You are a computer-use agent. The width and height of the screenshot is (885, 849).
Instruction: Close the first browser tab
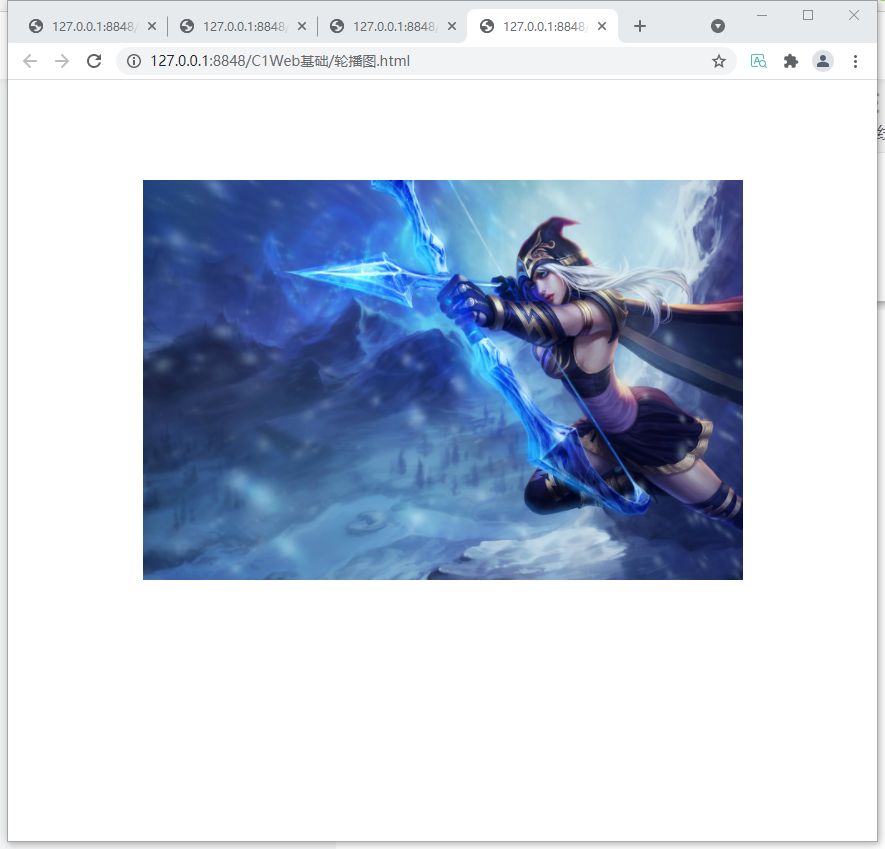(152, 26)
